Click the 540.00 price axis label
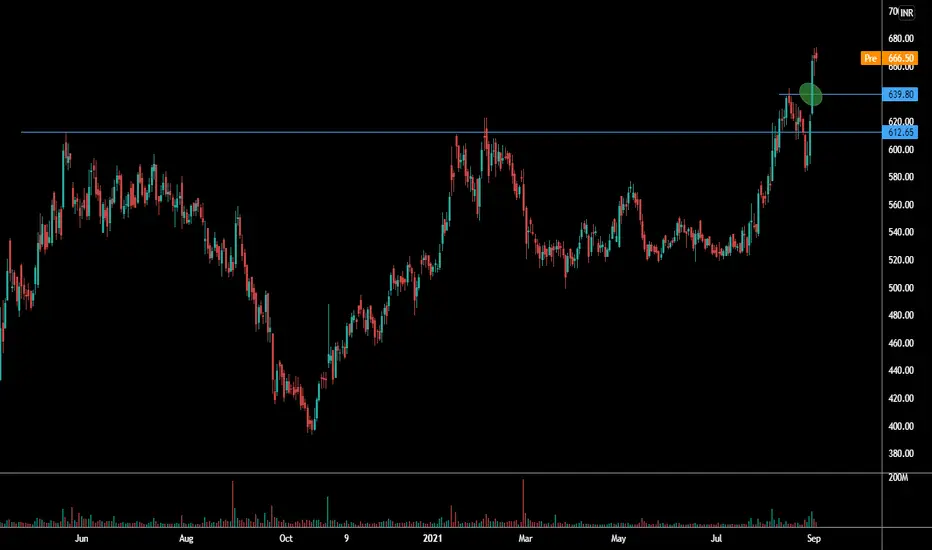This screenshot has height=550, width=932. pyautogui.click(x=900, y=232)
